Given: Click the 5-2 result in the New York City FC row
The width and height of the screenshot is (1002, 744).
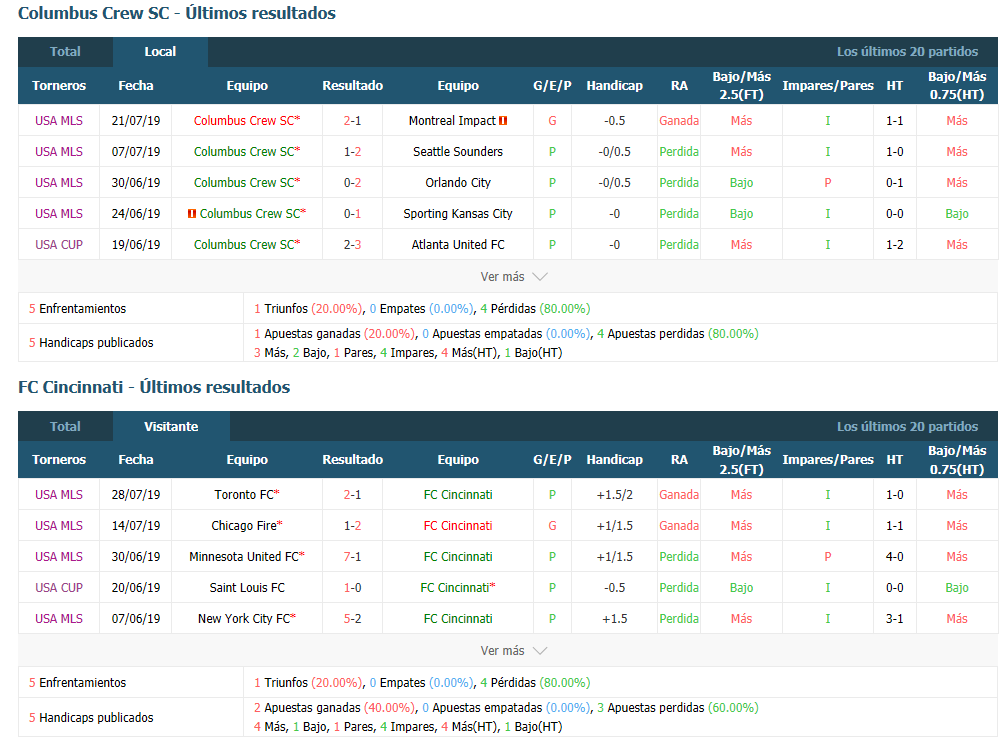Looking at the screenshot, I should pos(353,619).
